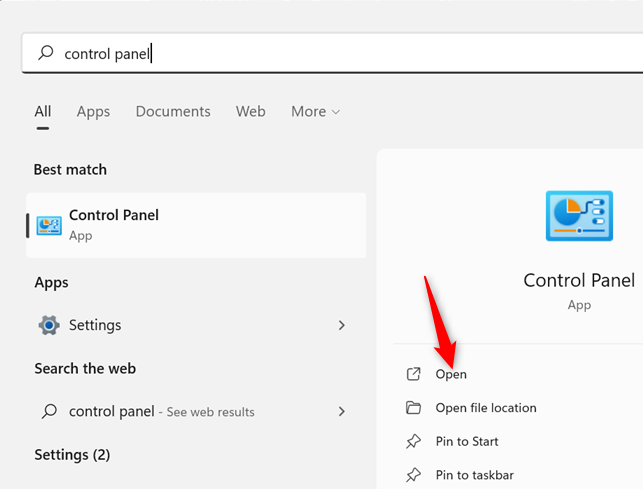Screen dimensions: 643x489
Task: Click the Open file location folder icon
Action: click(413, 408)
